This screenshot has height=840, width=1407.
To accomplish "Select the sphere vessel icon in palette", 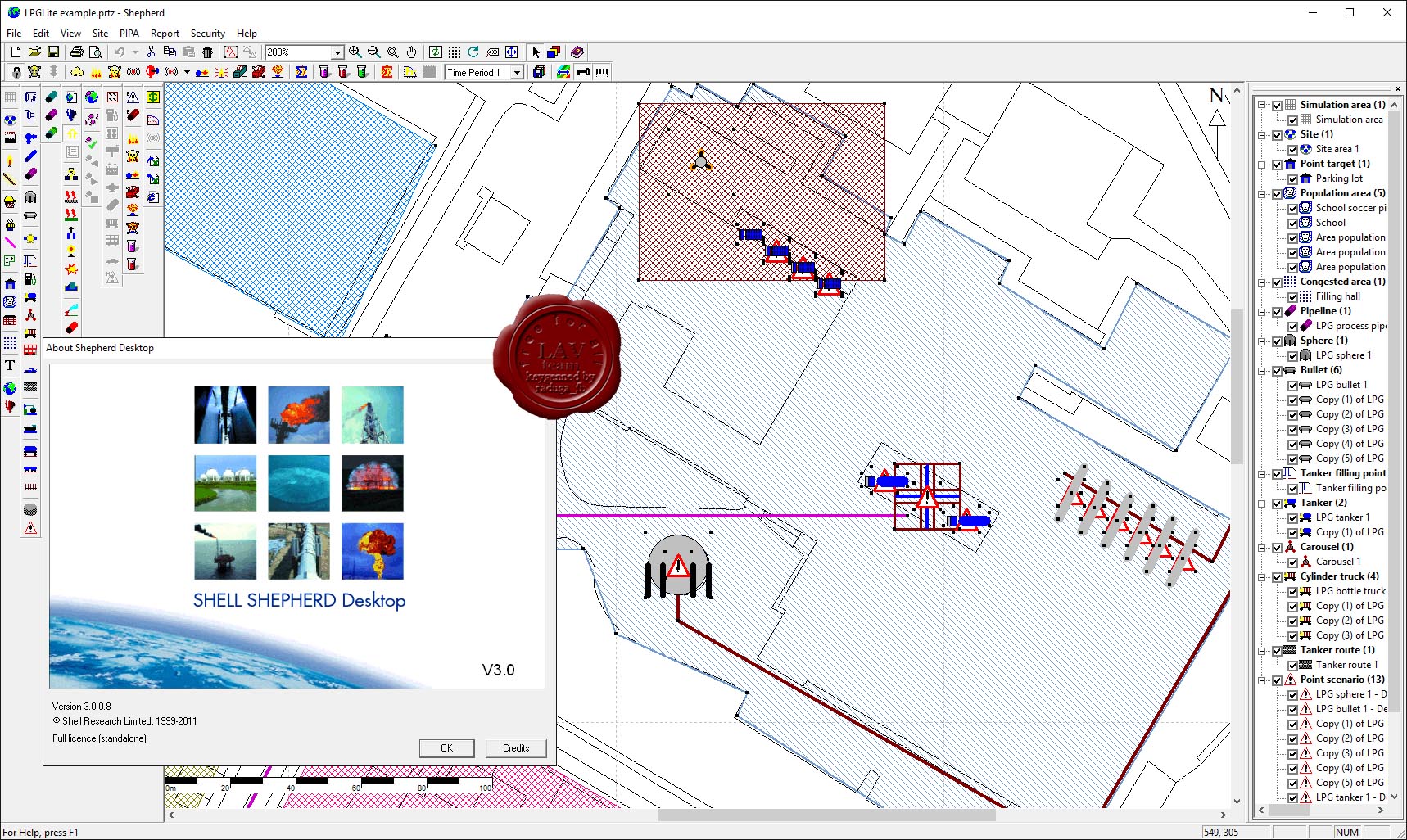I will tap(30, 197).
